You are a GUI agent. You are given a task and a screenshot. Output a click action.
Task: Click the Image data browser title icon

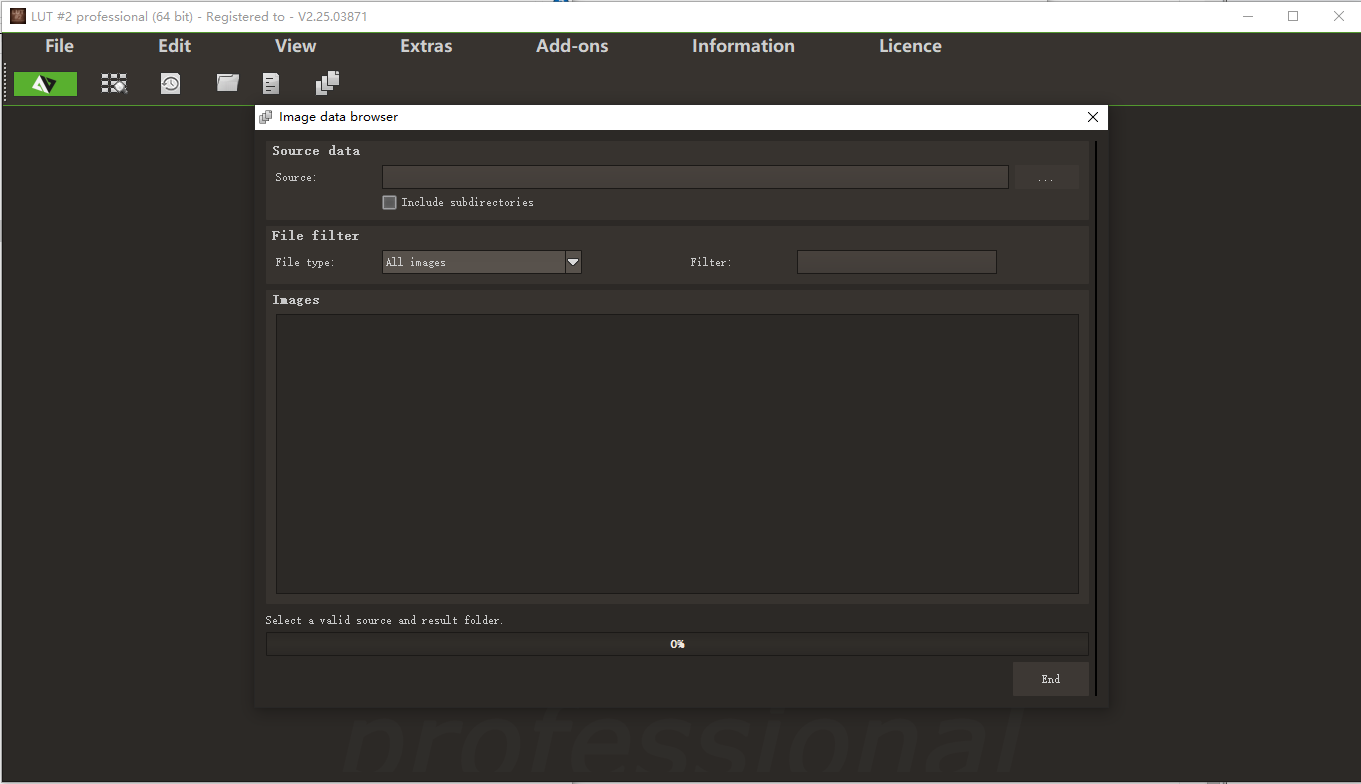[x=266, y=117]
